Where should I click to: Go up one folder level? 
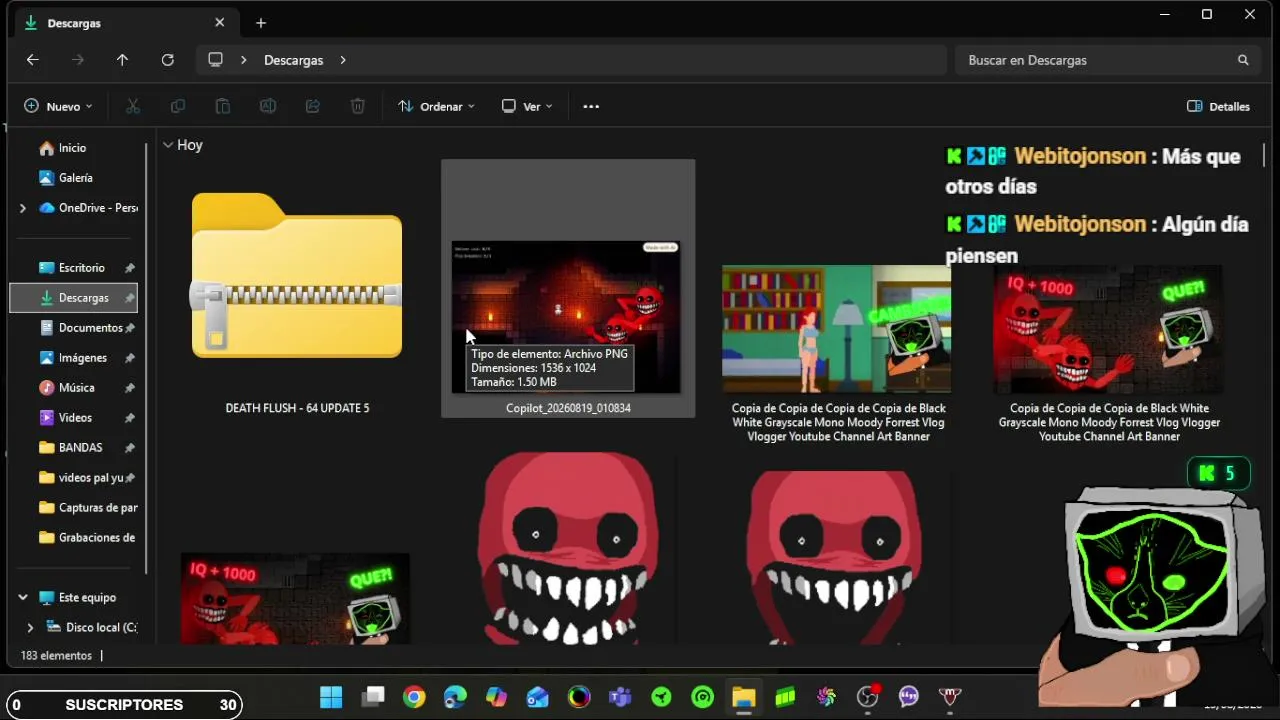122,60
